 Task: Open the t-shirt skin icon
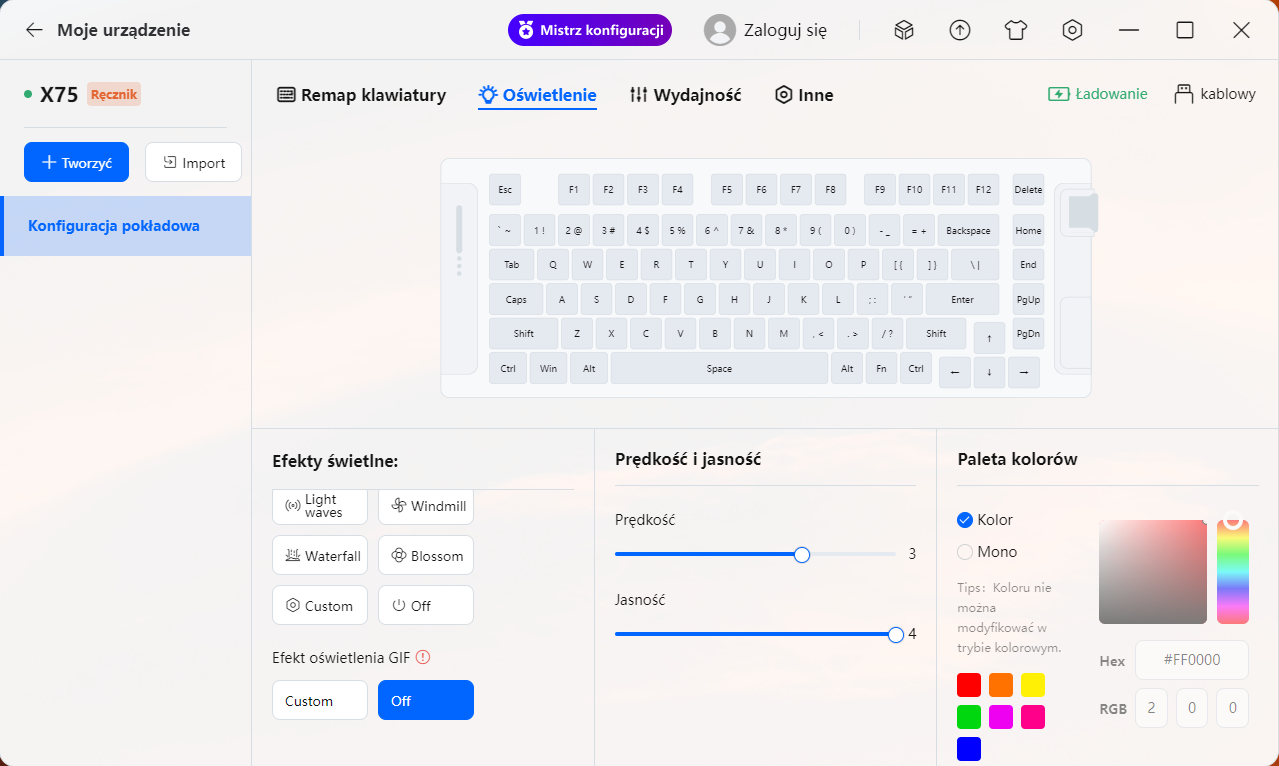[1016, 30]
